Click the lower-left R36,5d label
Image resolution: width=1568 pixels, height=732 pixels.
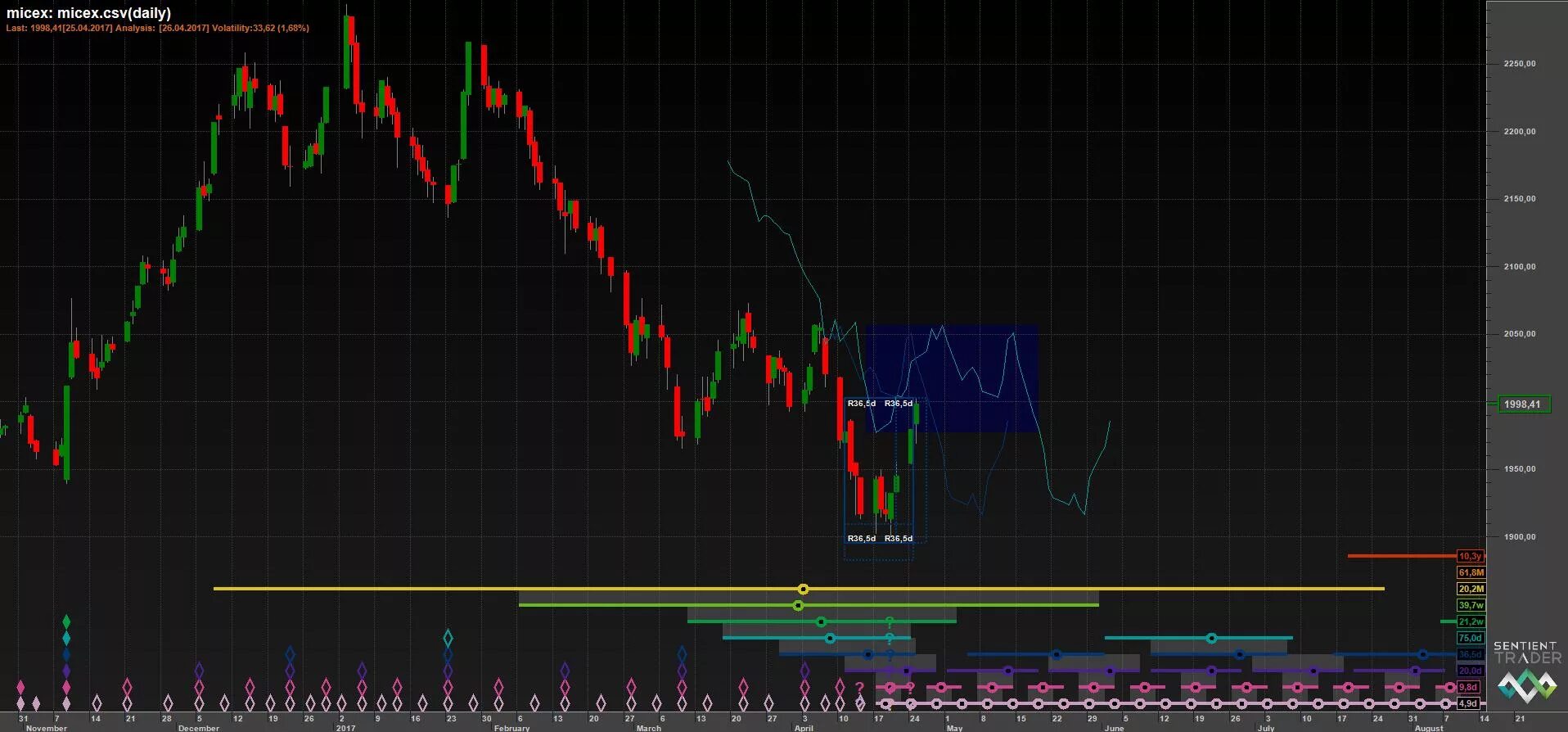pos(861,538)
